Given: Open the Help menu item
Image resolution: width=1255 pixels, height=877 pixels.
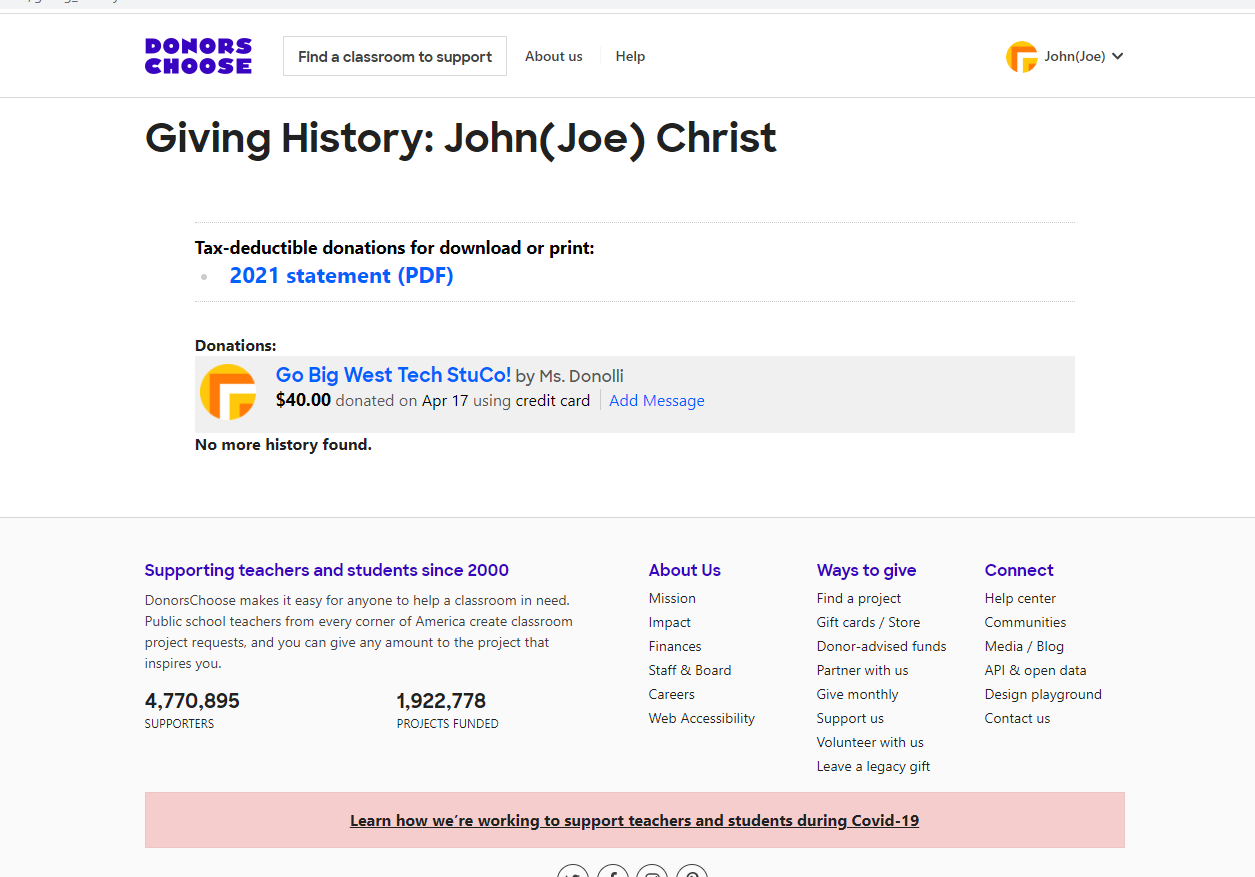Looking at the screenshot, I should click(630, 56).
